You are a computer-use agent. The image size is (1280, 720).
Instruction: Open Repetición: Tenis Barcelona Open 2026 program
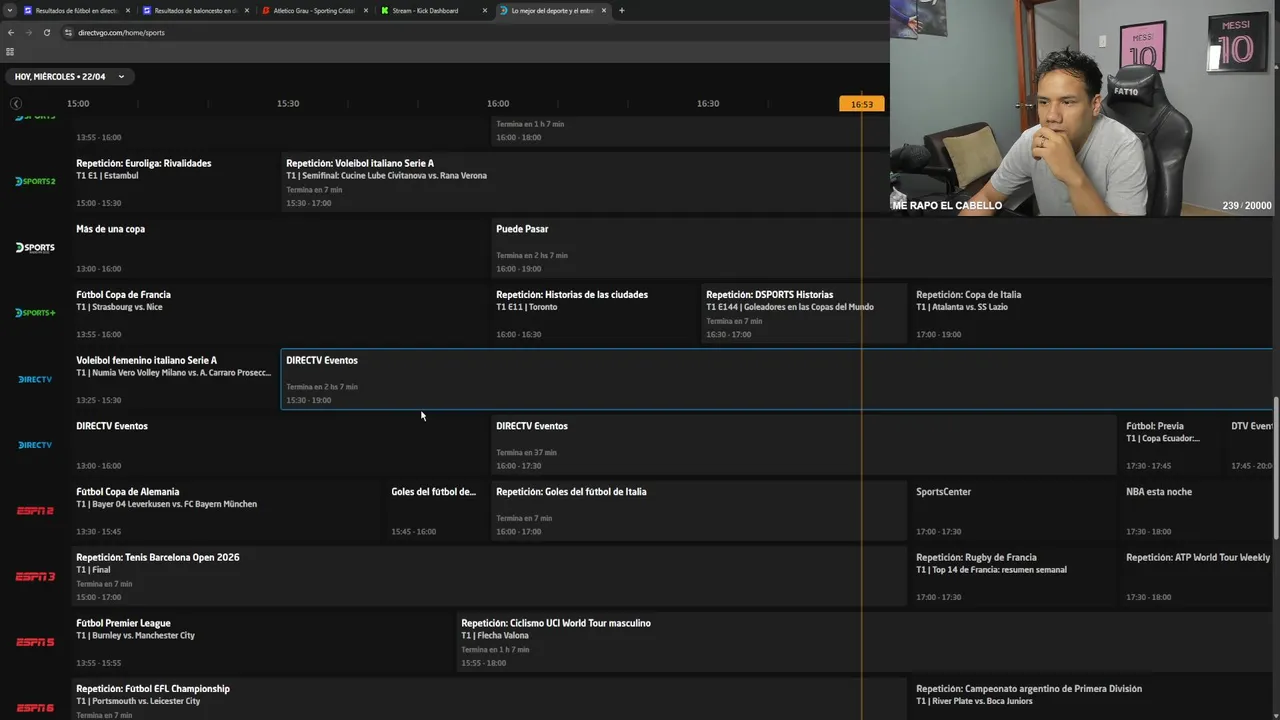490,578
